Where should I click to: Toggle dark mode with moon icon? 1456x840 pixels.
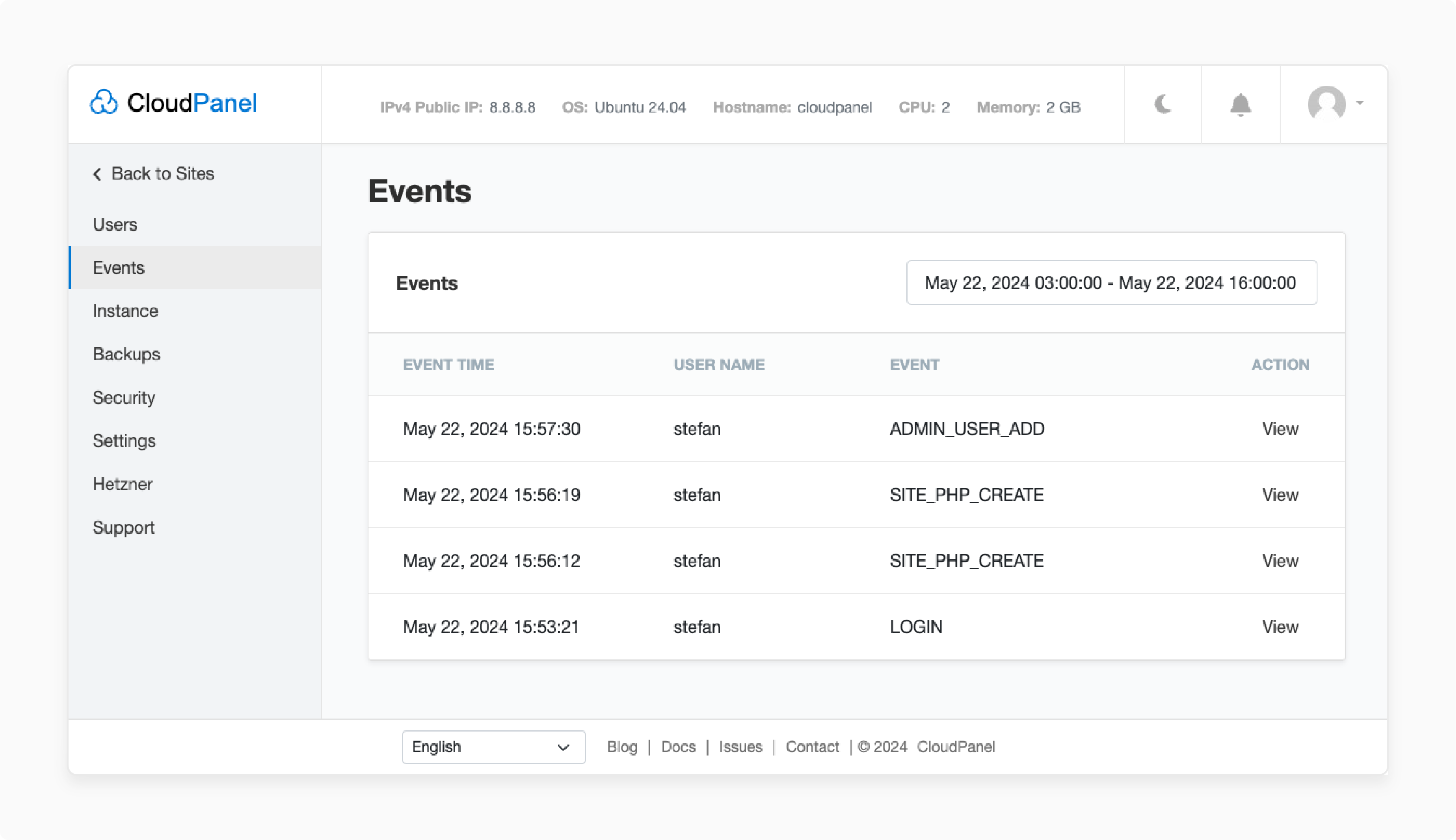pos(1163,104)
